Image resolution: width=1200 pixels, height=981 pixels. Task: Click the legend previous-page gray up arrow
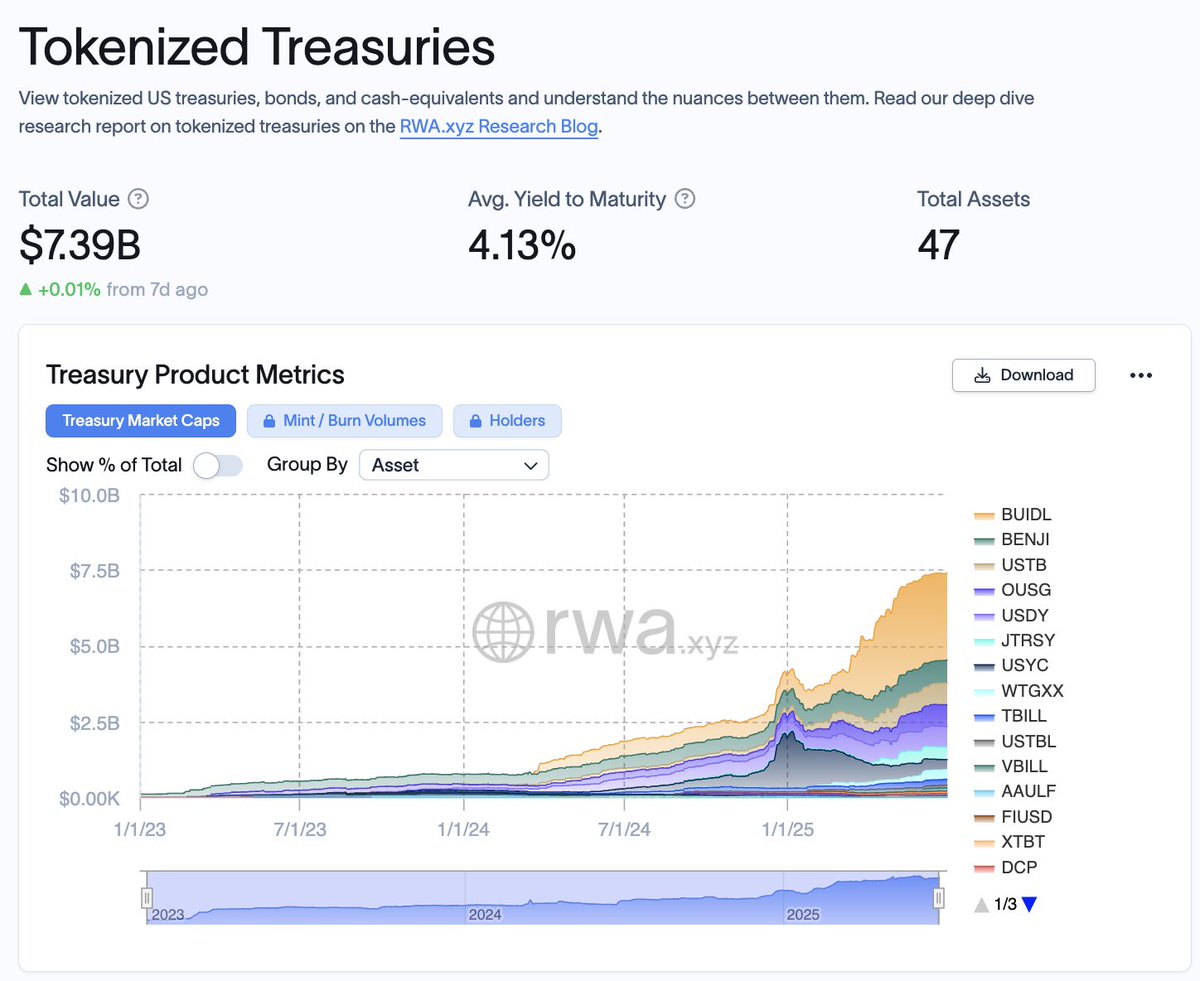pos(982,905)
